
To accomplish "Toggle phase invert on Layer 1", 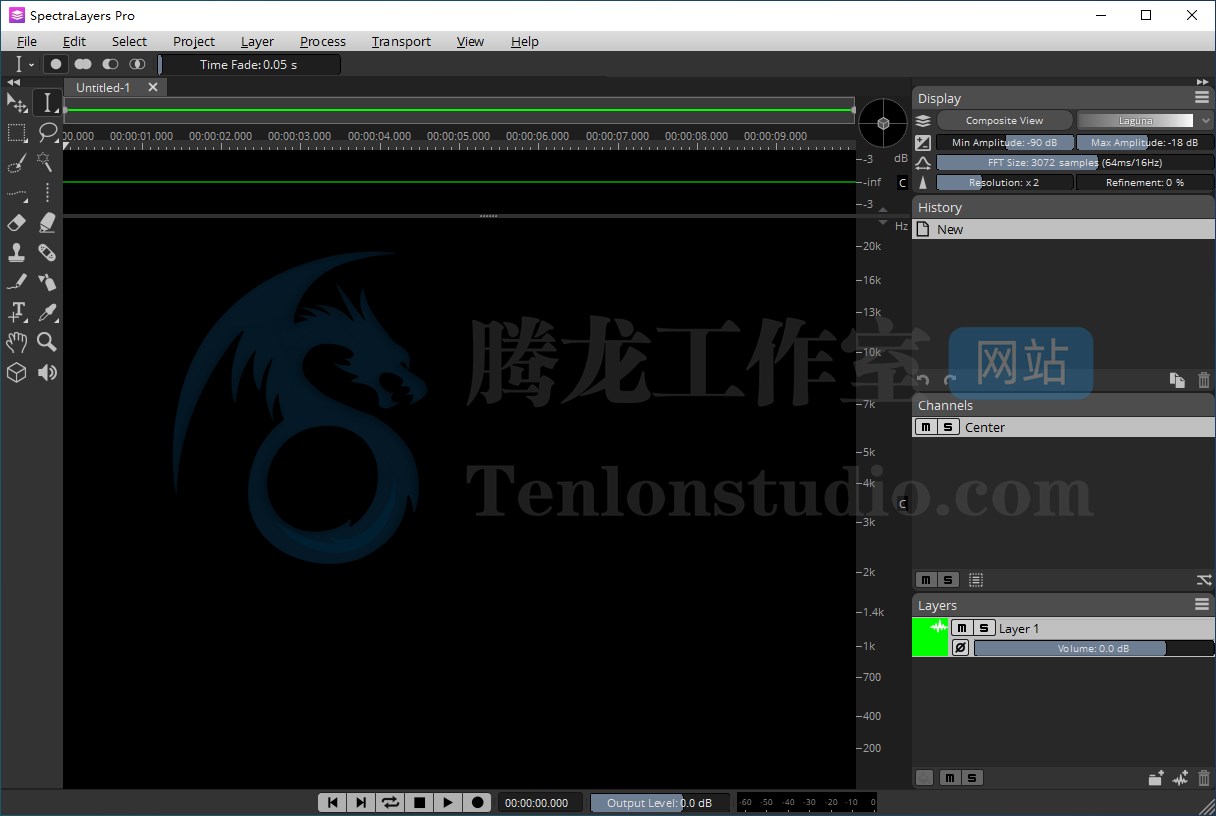I will pos(960,648).
